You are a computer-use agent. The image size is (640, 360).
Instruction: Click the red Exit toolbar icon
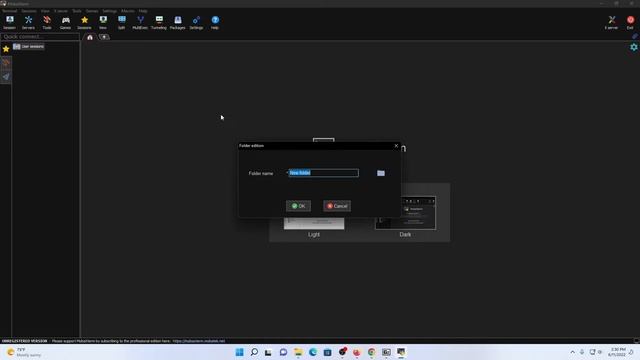coord(630,22)
